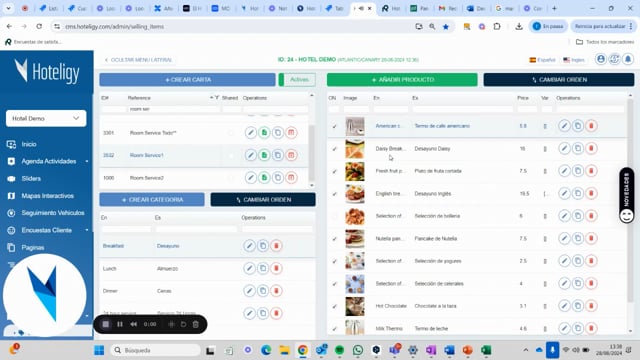Open the notifications bell icon
This screenshot has height=360, width=640.
tap(628, 59)
